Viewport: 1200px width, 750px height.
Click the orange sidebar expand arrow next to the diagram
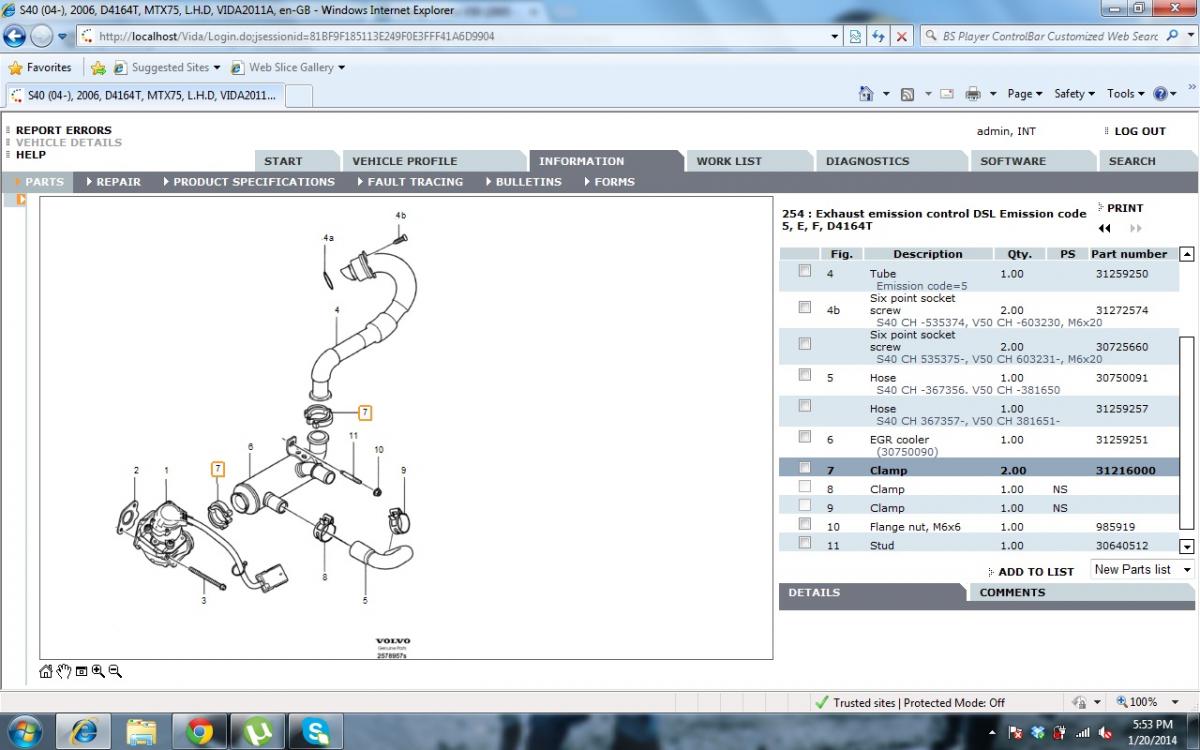point(21,200)
